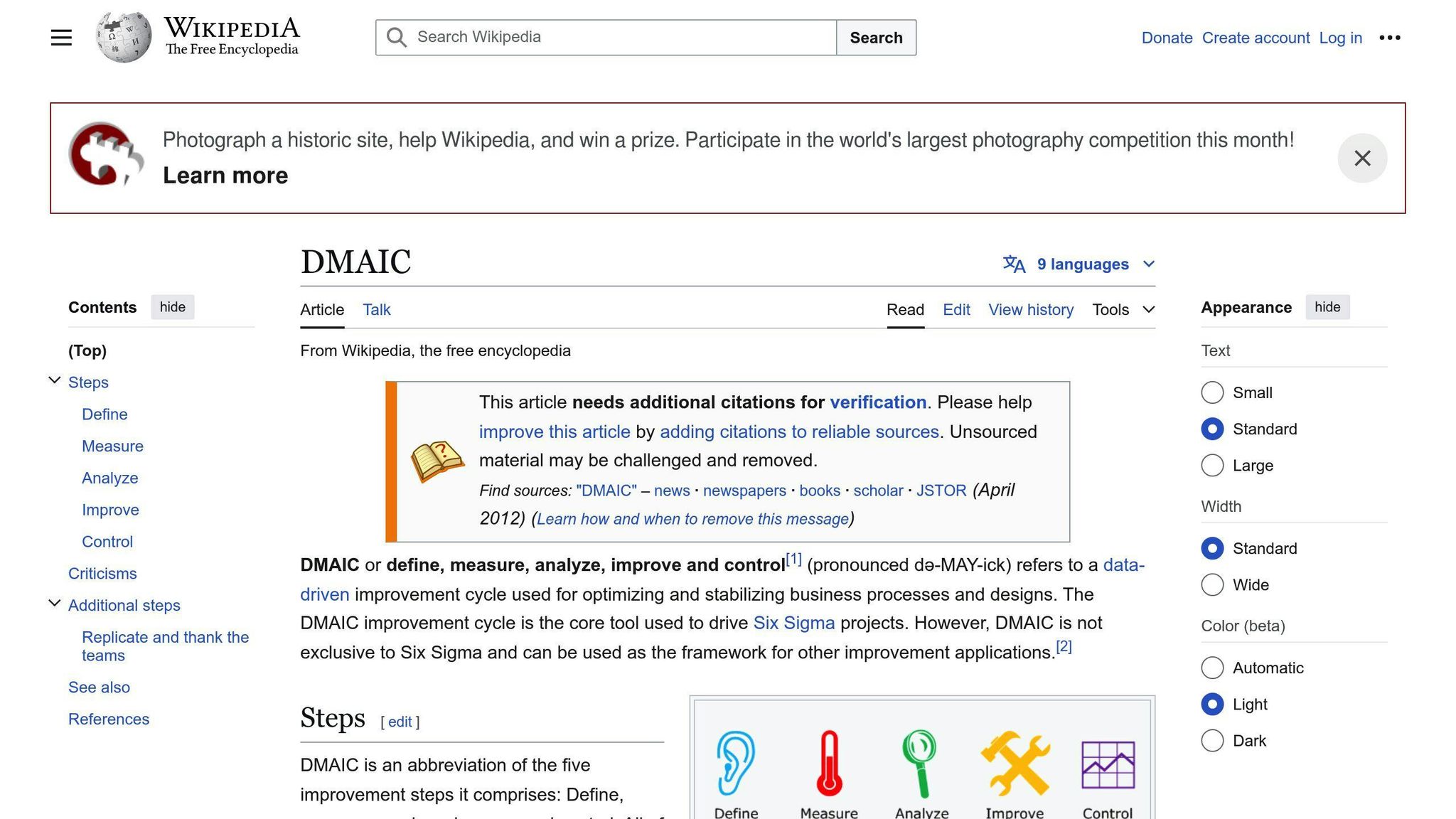Select Small text size
Screen dimensions: 1456x819
pos(1212,392)
